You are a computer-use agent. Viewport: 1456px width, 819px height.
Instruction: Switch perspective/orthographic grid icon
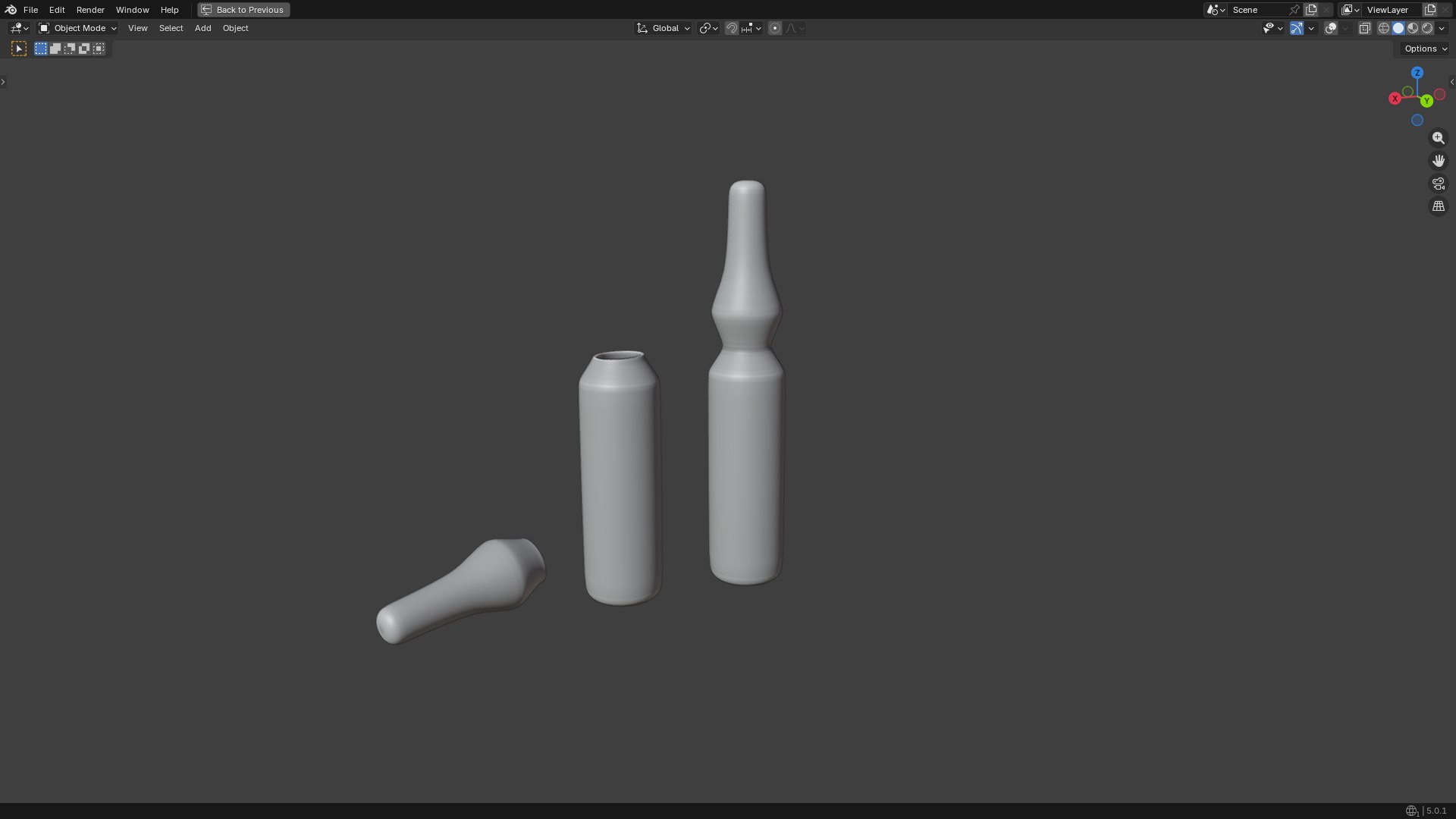tap(1438, 206)
